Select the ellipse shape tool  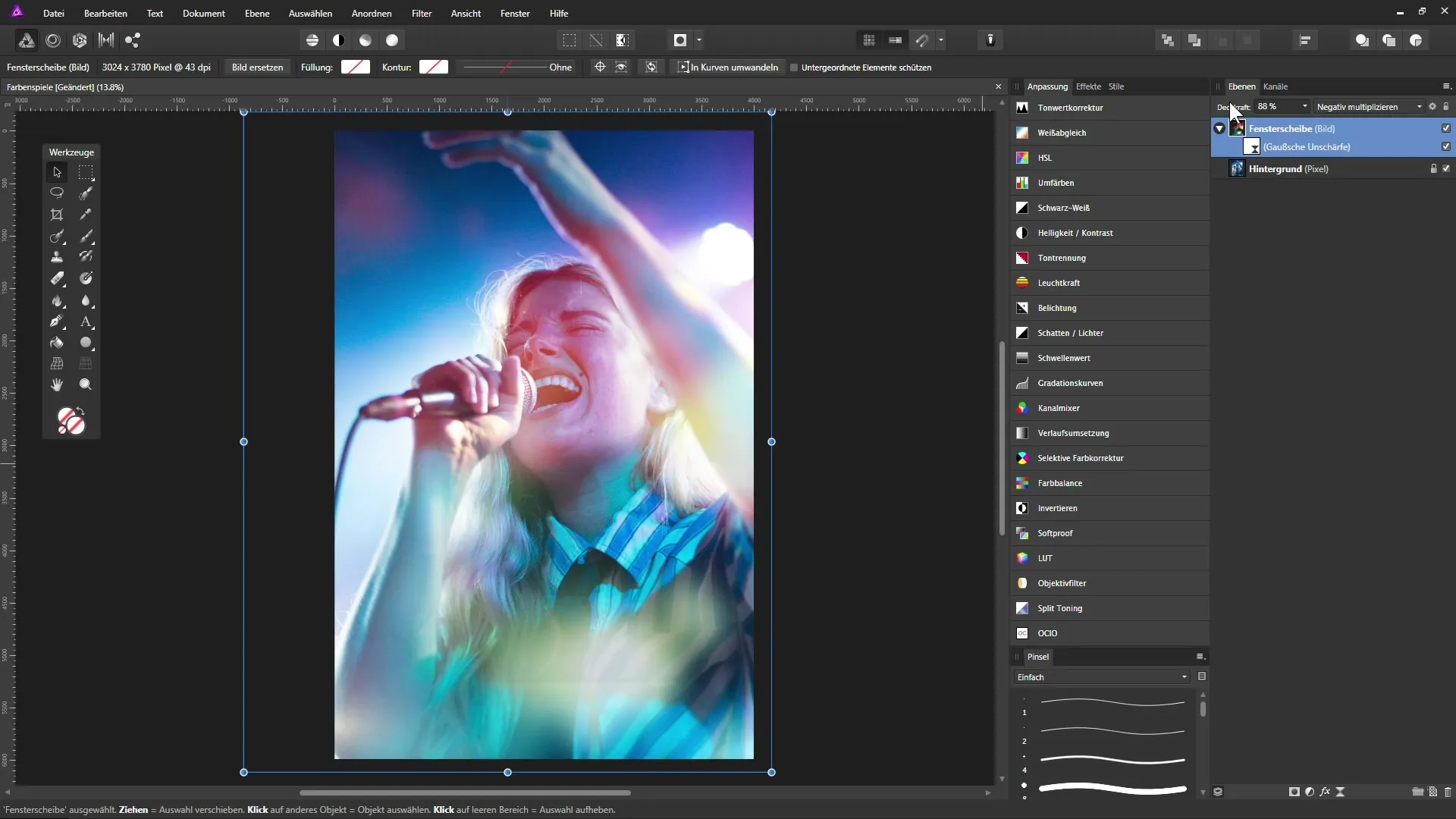(86, 343)
